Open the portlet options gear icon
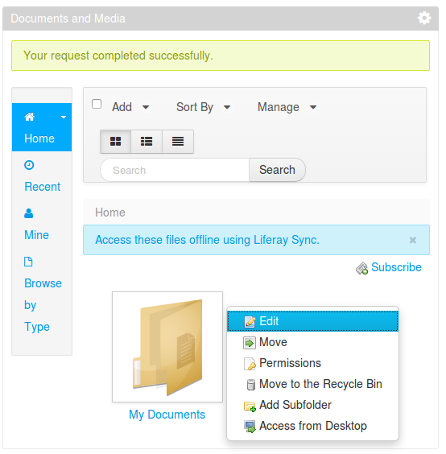 tap(424, 18)
